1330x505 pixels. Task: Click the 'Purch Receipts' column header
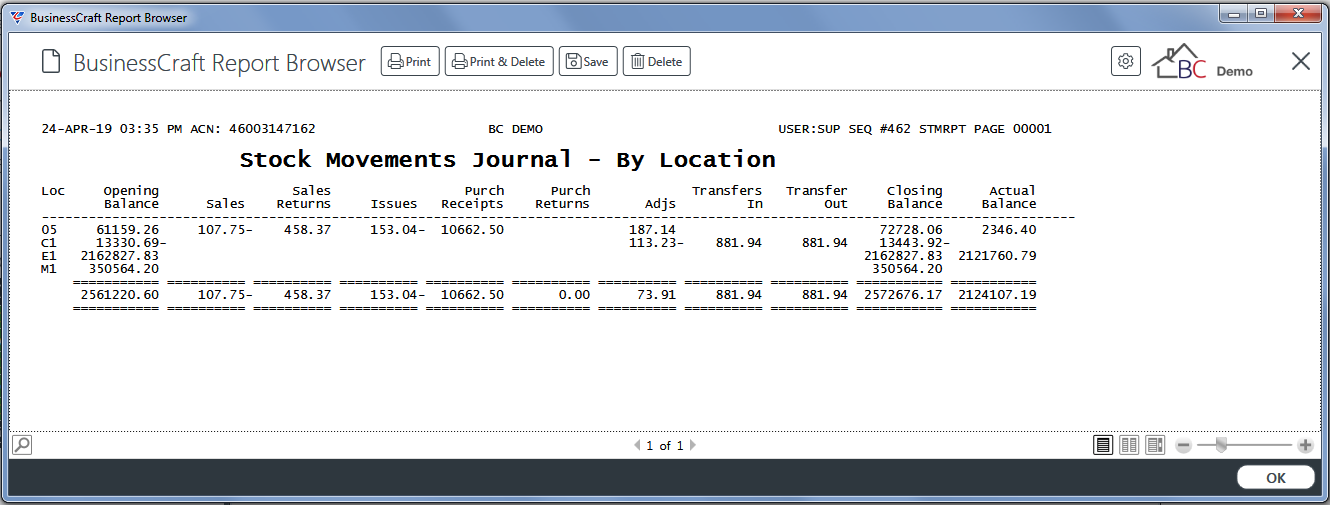coord(473,197)
